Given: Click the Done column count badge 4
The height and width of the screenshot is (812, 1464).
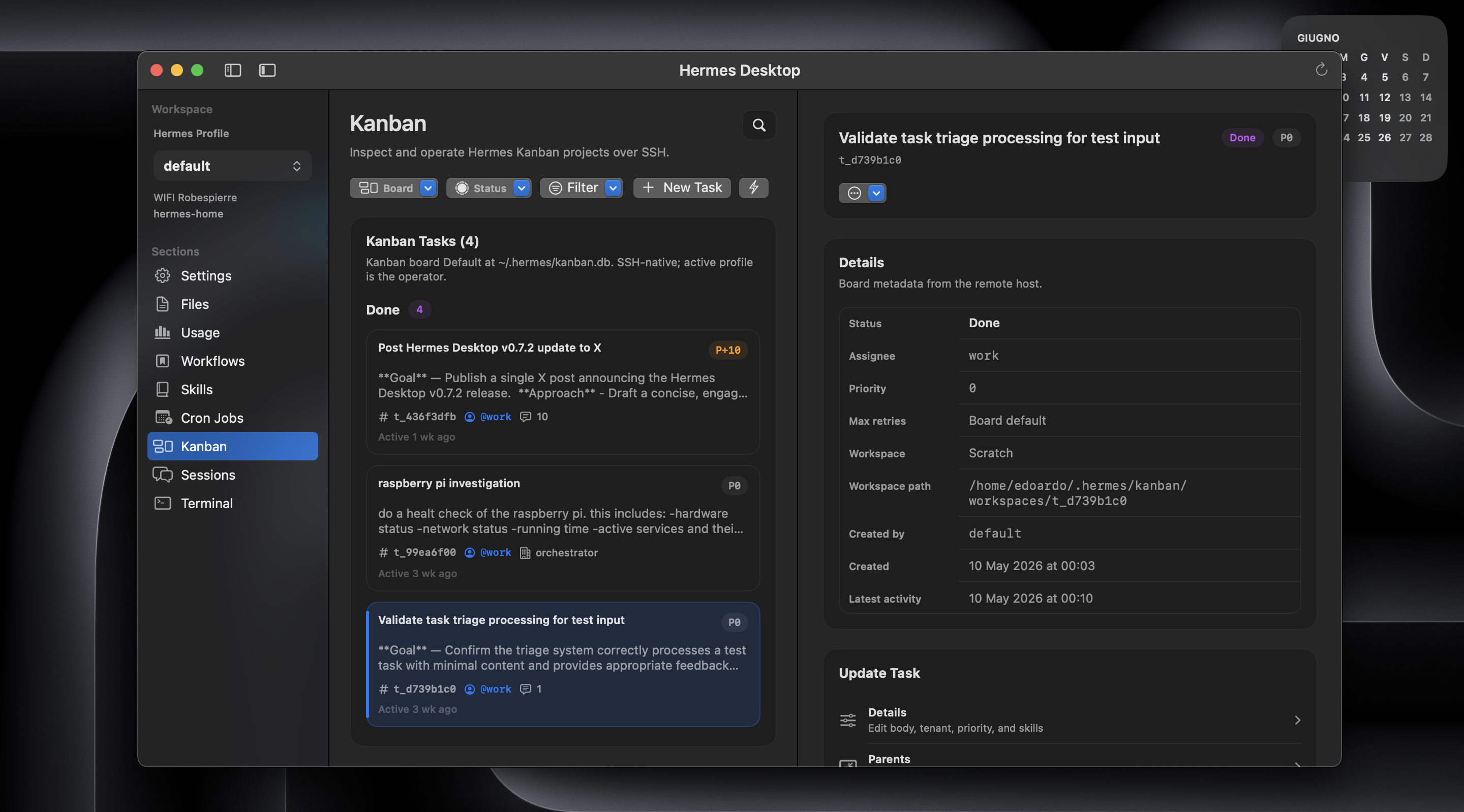Looking at the screenshot, I should [x=419, y=309].
